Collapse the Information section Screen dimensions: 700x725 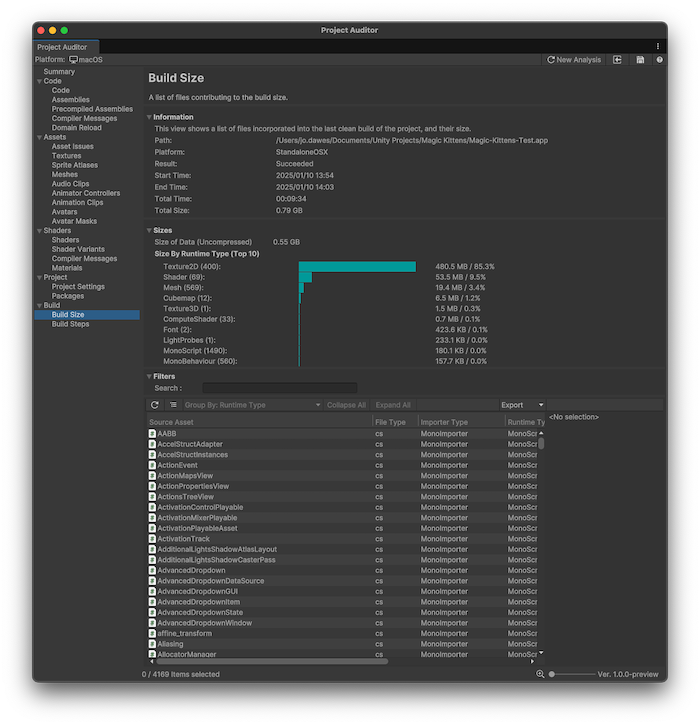(150, 117)
